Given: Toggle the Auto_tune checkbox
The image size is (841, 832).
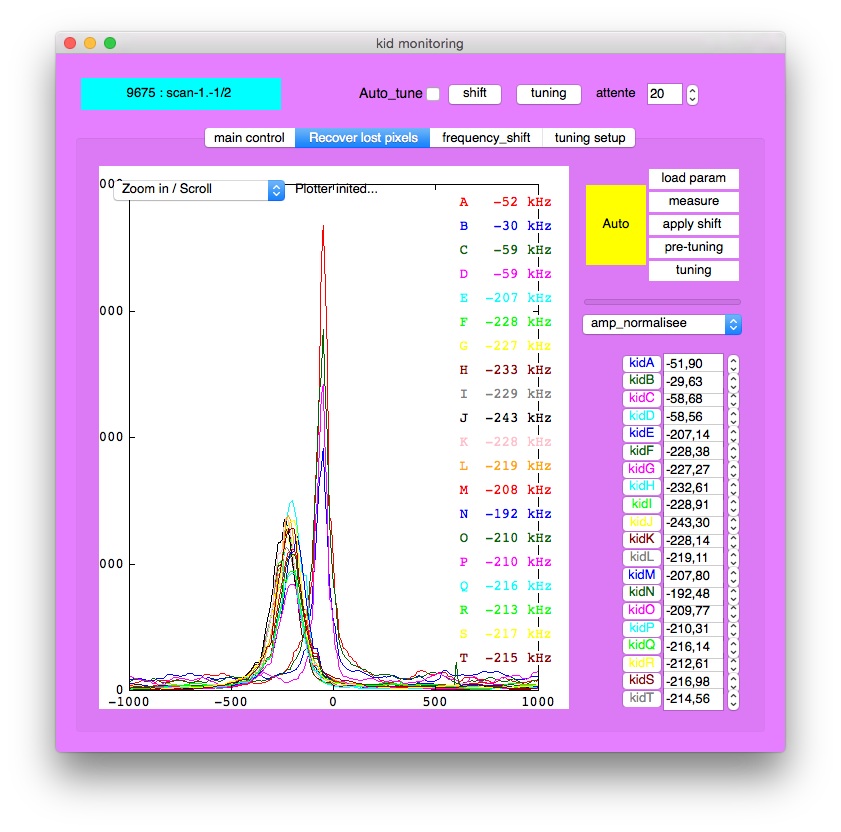Looking at the screenshot, I should point(433,94).
